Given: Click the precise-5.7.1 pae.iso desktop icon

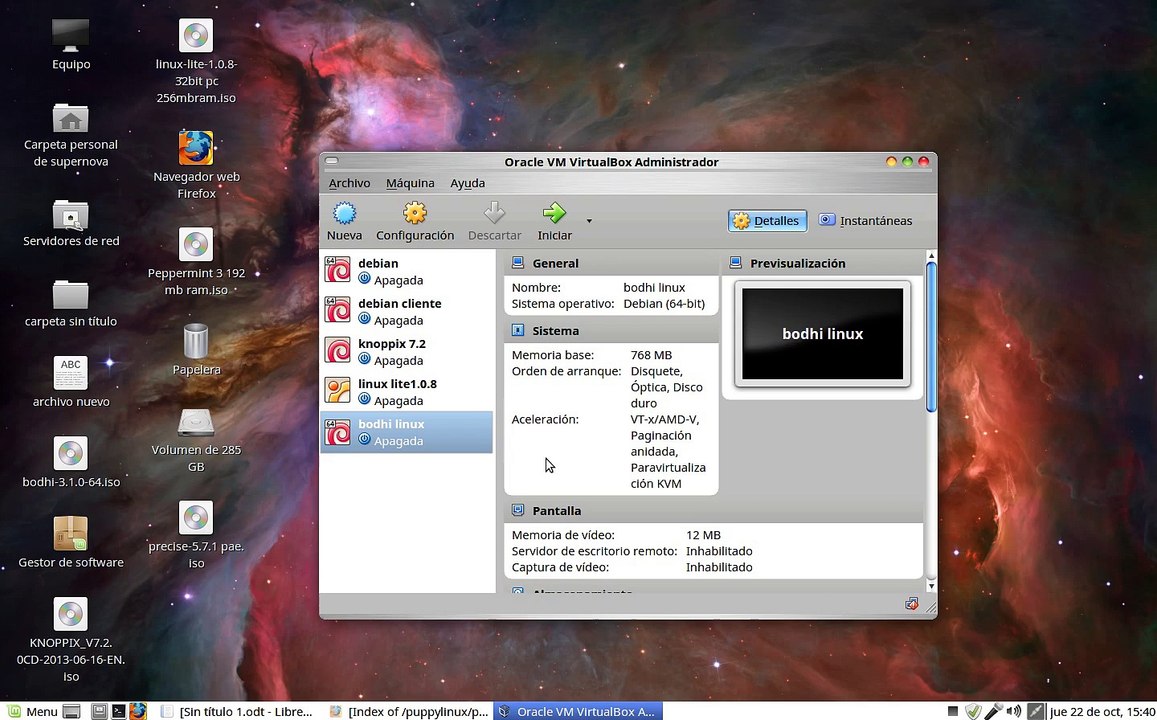Looking at the screenshot, I should (196, 518).
